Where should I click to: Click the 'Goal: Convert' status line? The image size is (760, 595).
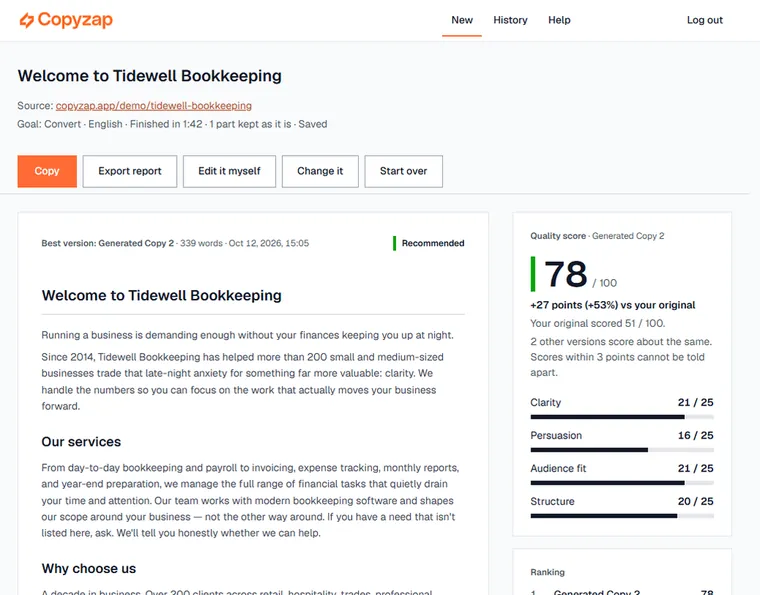172,124
